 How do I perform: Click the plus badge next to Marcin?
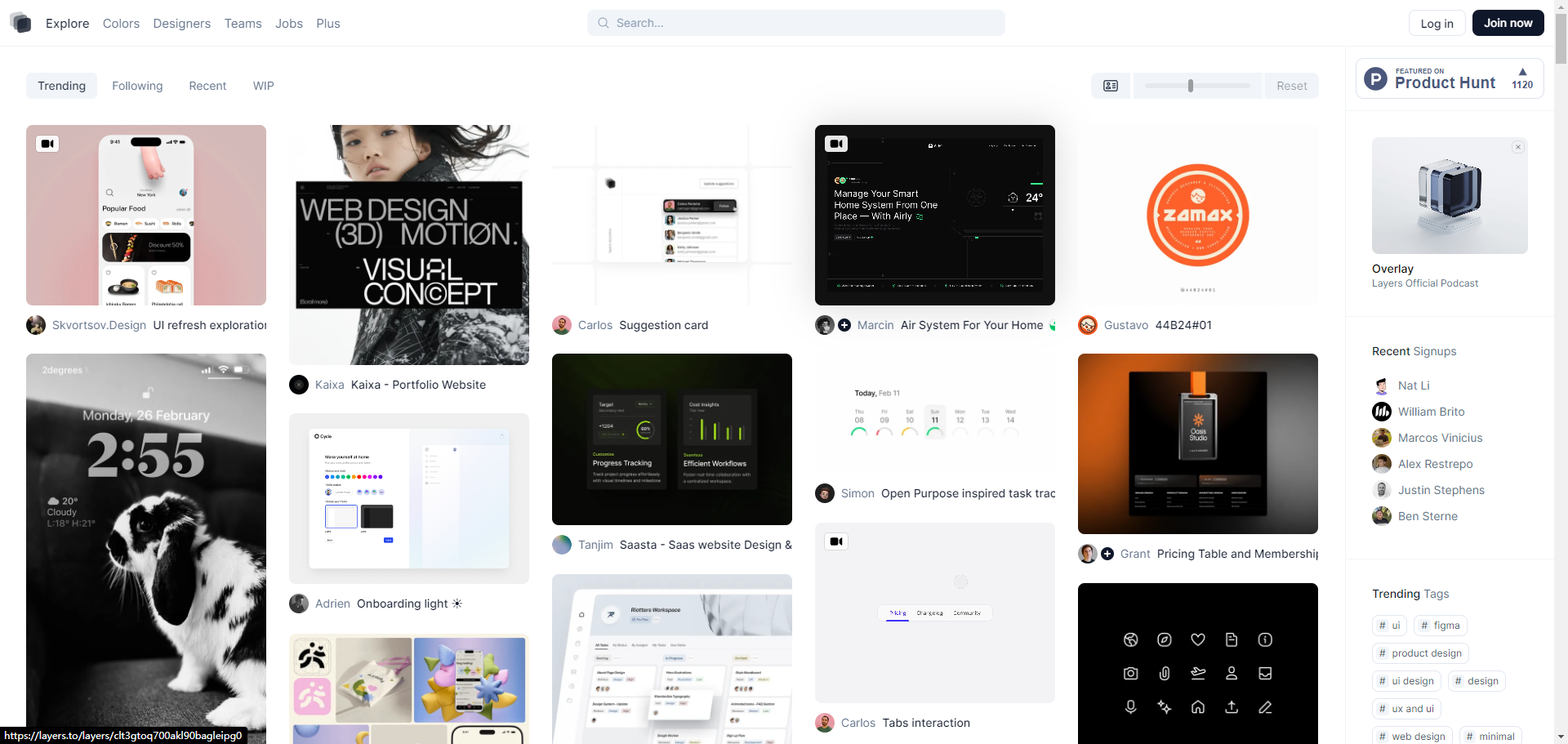[x=844, y=325]
